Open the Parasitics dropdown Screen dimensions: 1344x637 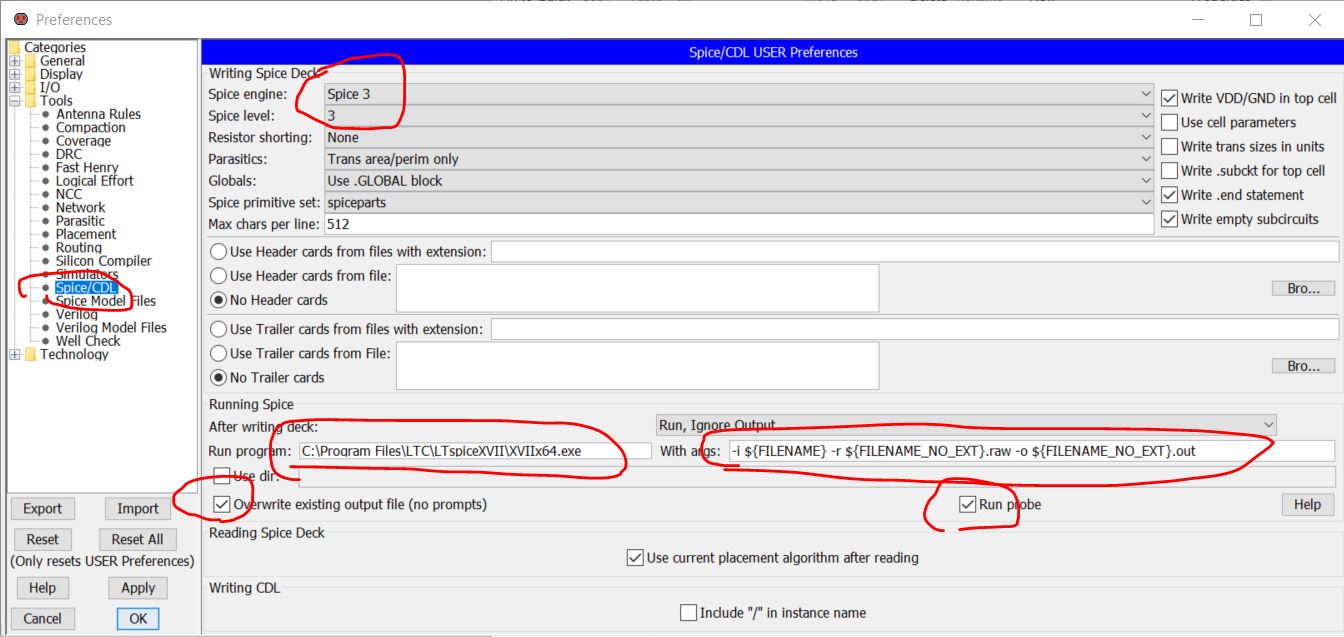point(739,159)
